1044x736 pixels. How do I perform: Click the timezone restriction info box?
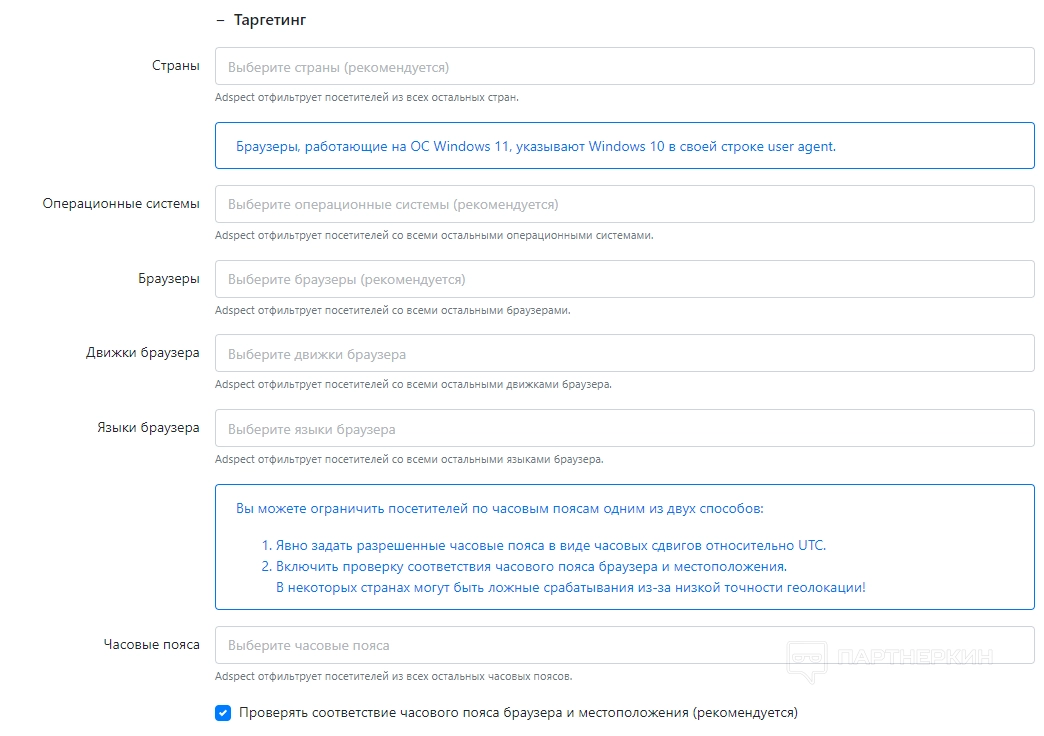click(624, 547)
